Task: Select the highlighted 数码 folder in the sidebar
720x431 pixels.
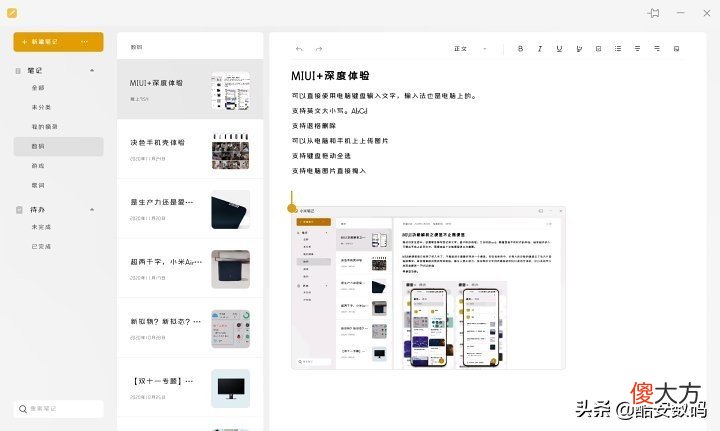Action: (x=58, y=146)
